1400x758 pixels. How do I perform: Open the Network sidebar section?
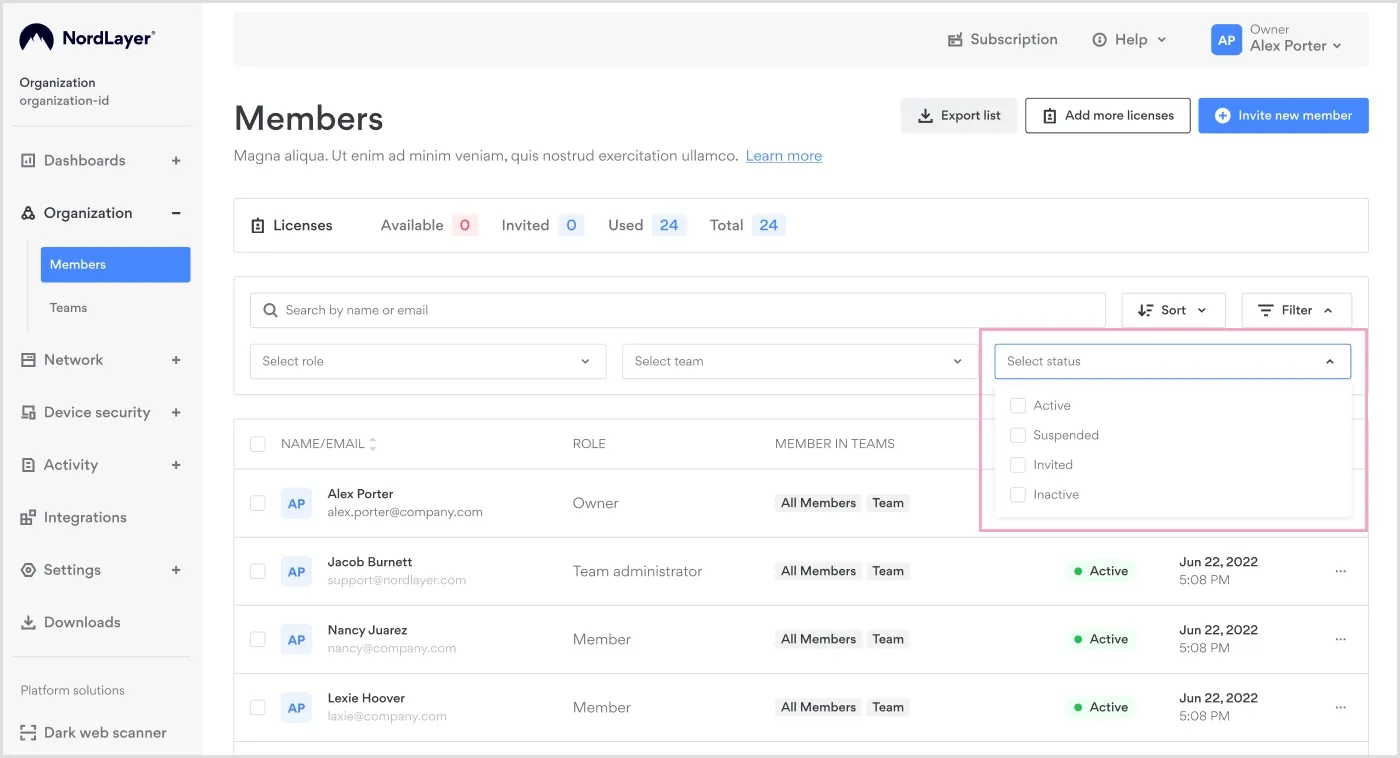point(72,359)
